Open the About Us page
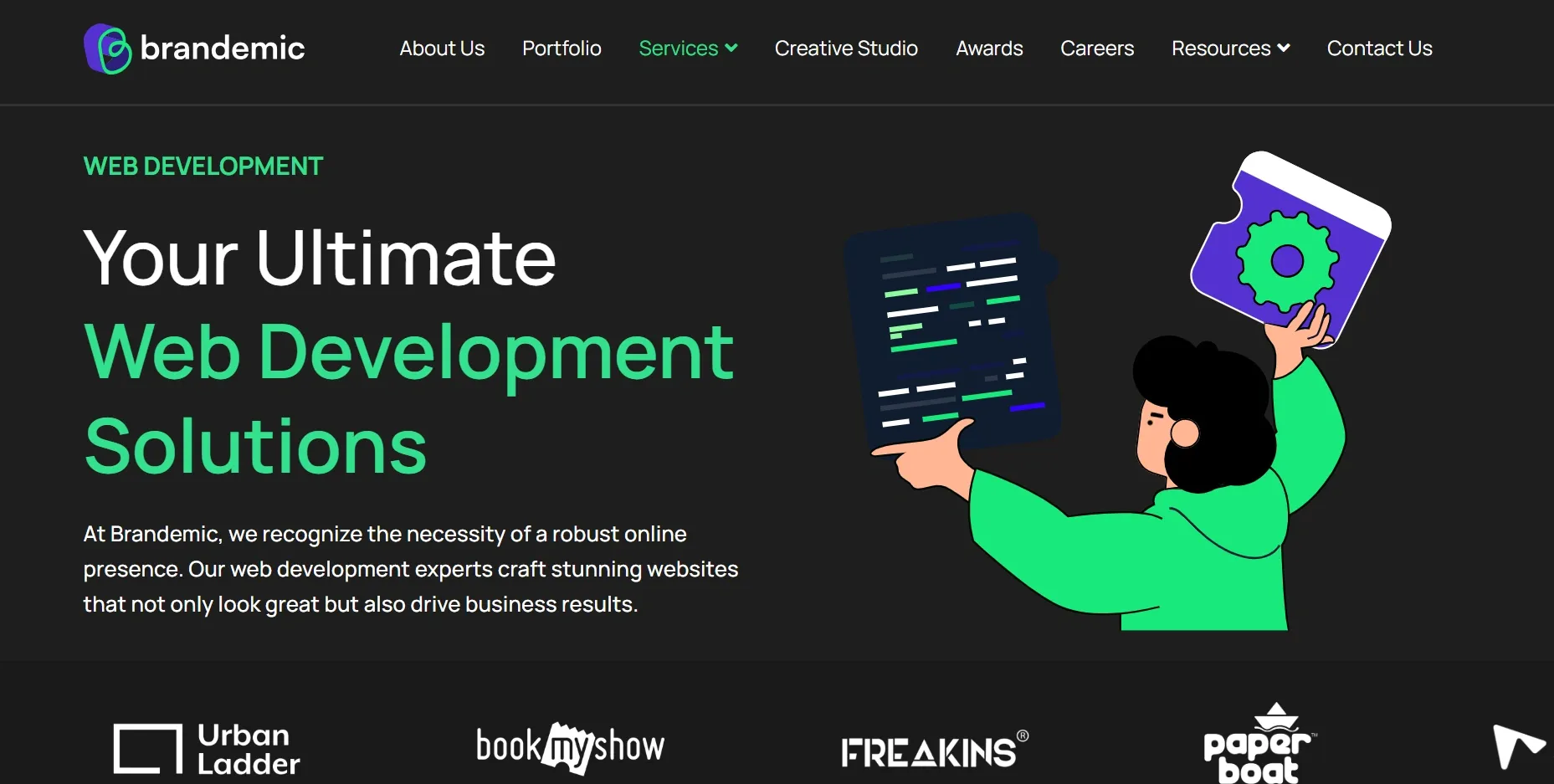1554x784 pixels. pyautogui.click(x=442, y=49)
